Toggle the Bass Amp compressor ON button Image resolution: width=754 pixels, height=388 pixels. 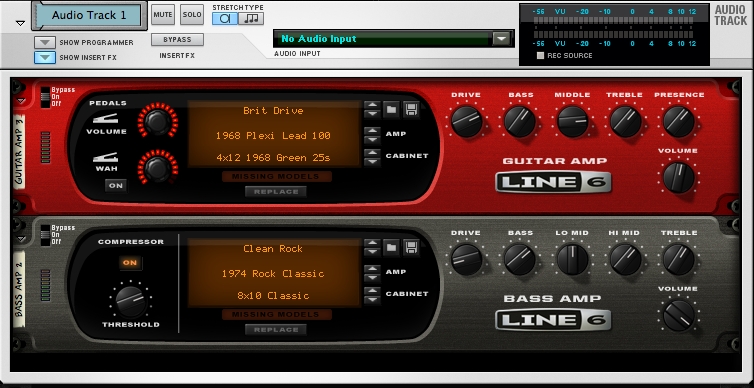pos(130,263)
